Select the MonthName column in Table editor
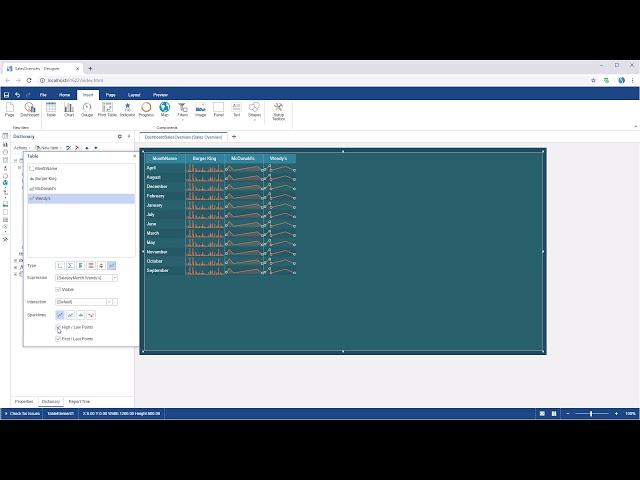 (81, 169)
